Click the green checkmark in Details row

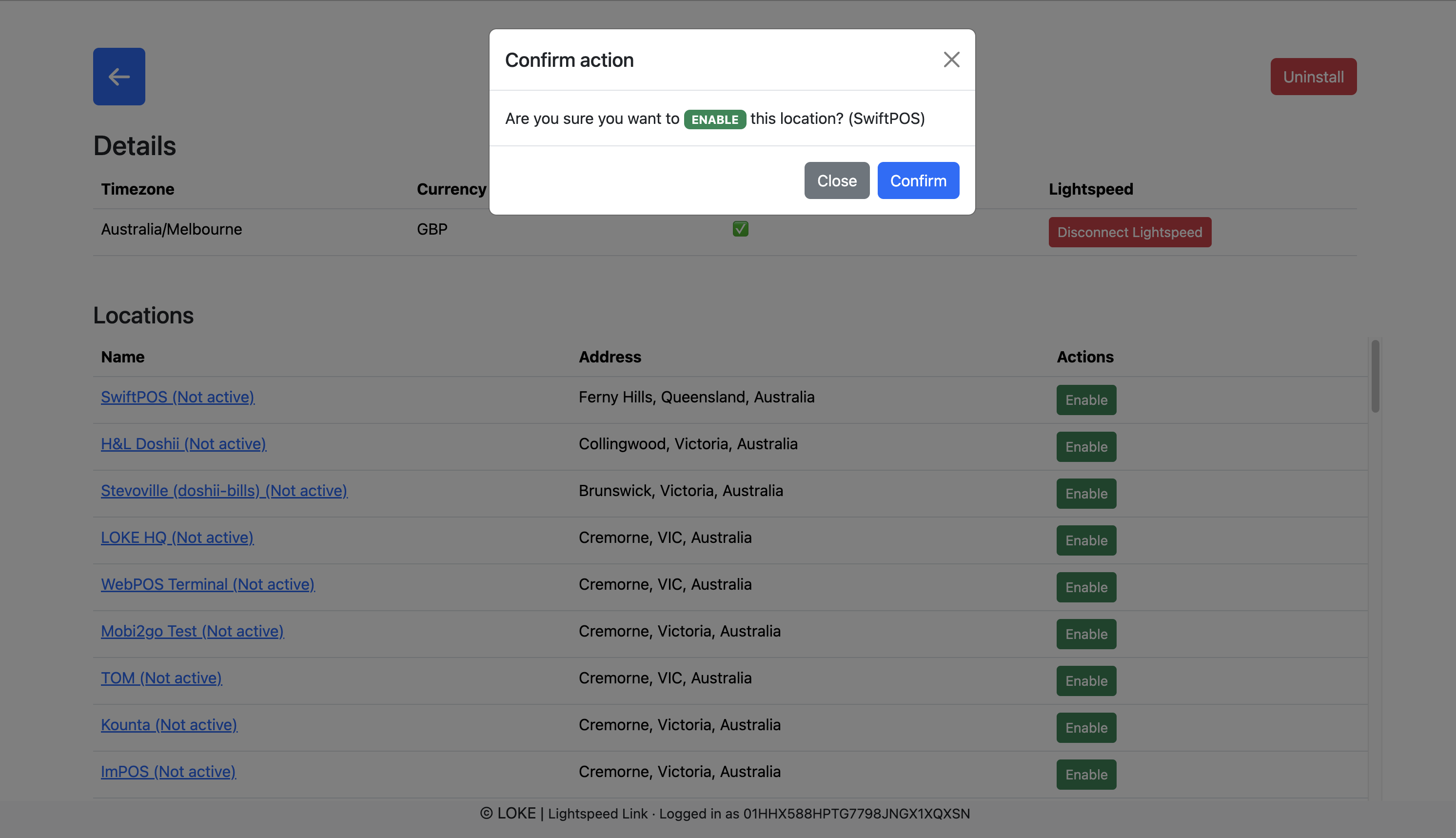coord(740,229)
